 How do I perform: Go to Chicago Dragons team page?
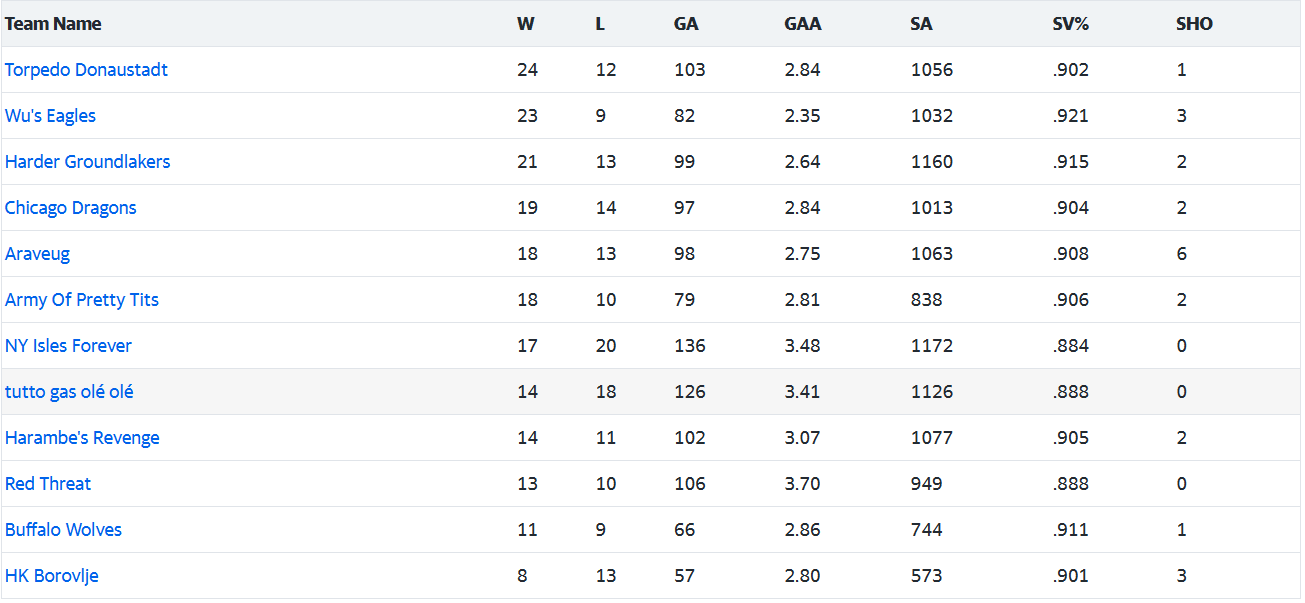70,208
